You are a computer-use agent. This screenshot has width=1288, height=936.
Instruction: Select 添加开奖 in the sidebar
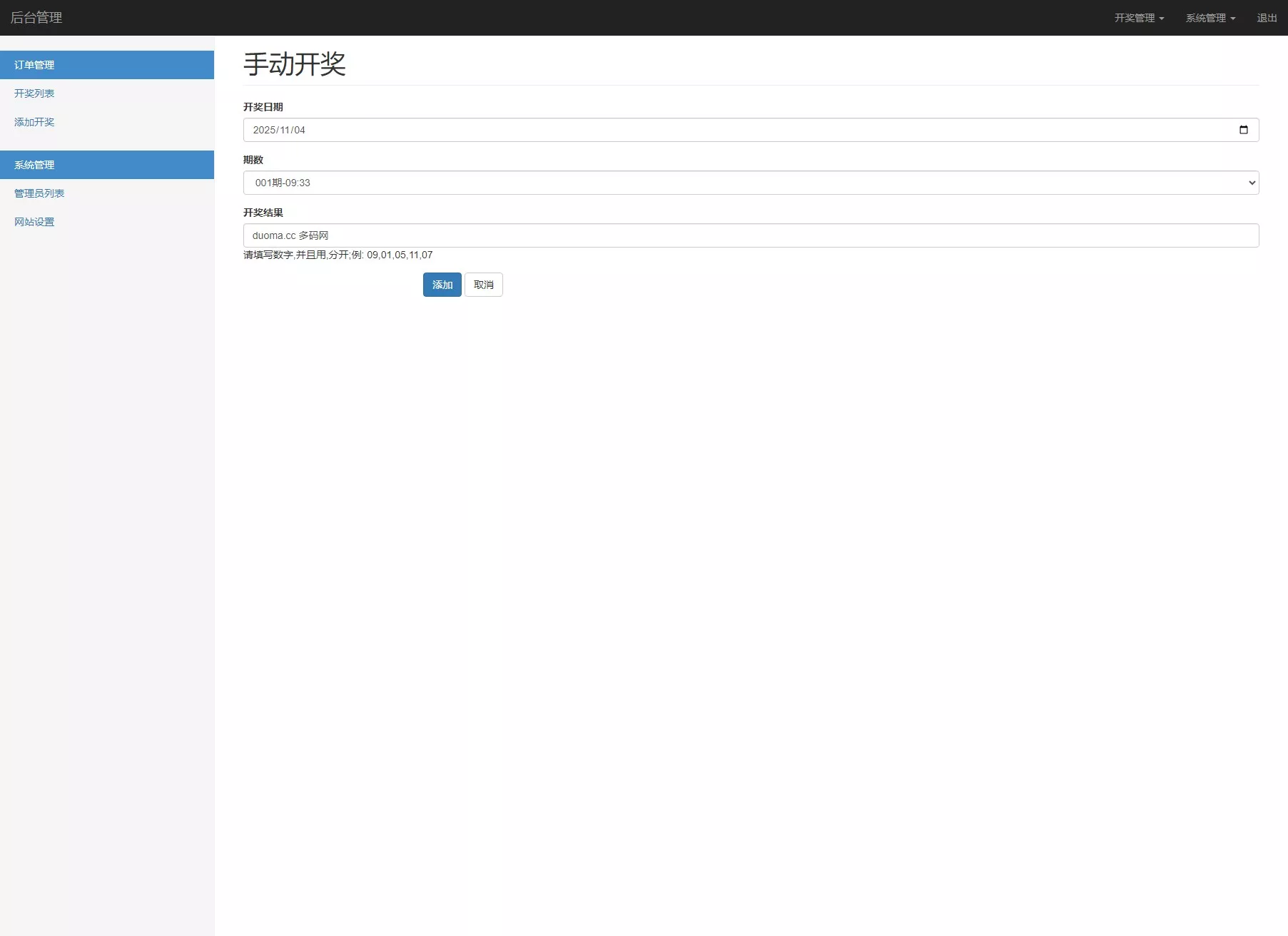[34, 122]
